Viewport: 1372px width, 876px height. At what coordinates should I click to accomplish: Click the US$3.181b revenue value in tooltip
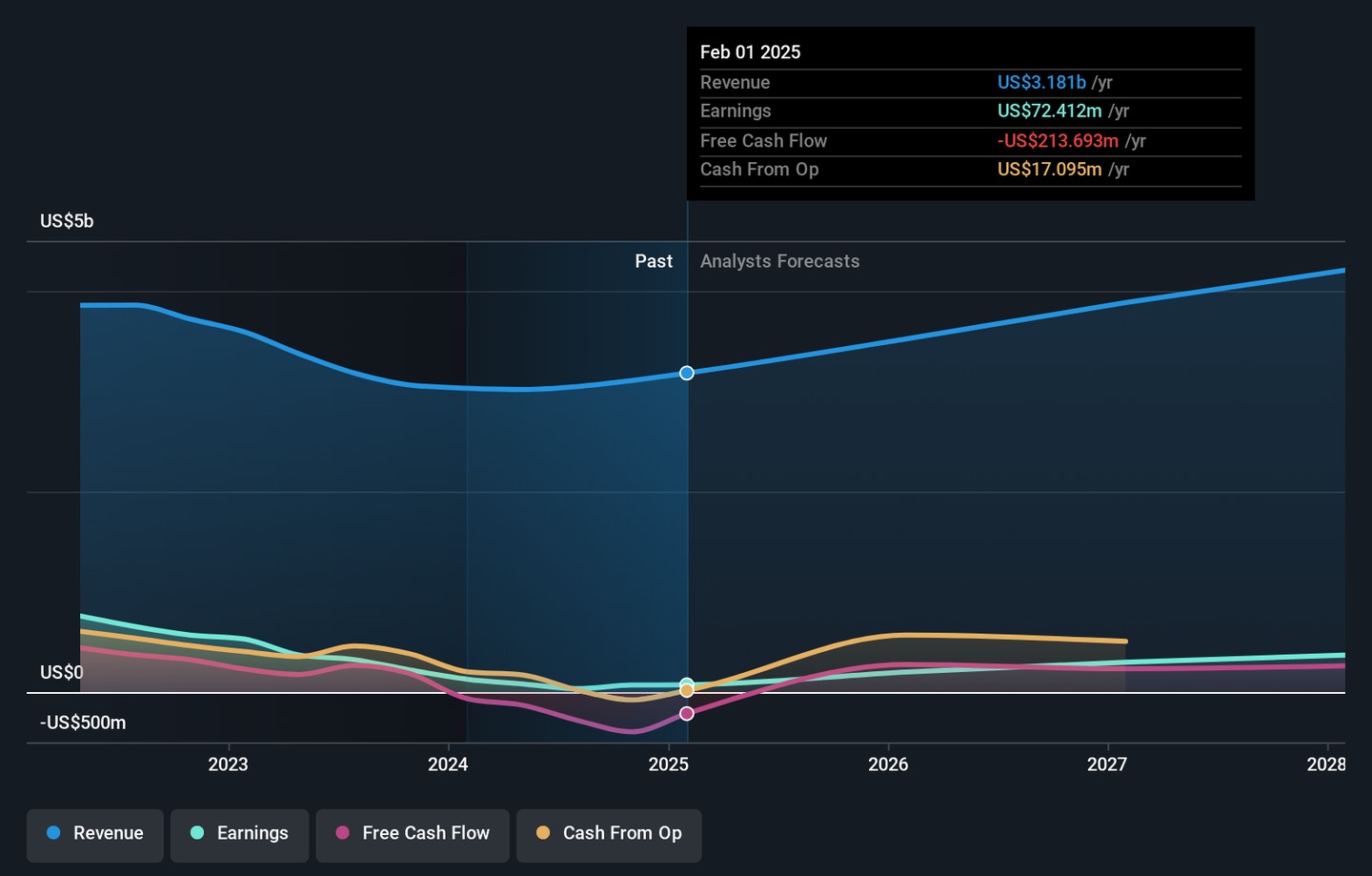1041,83
